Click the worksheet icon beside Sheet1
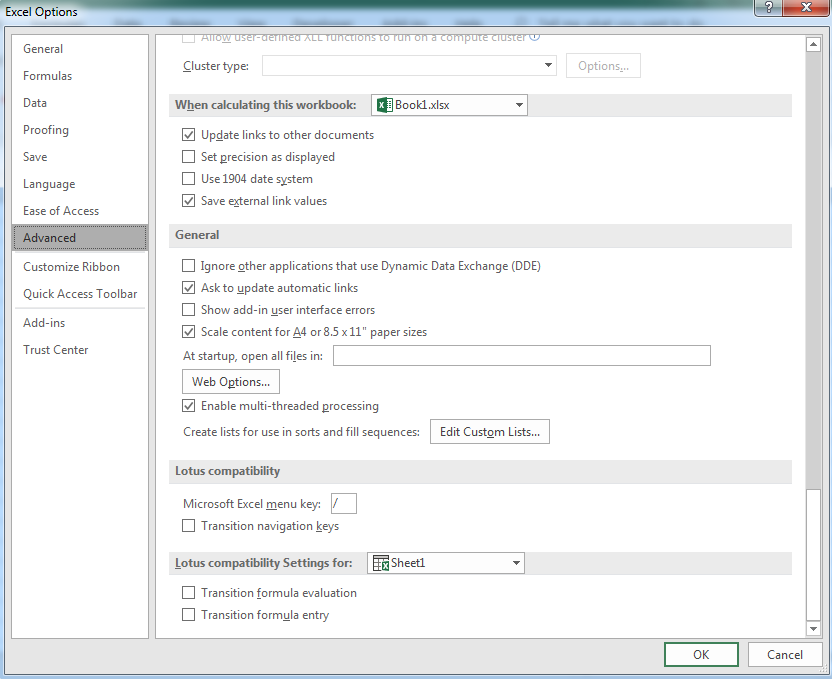Screen dimensions: 832x679 coord(381,563)
